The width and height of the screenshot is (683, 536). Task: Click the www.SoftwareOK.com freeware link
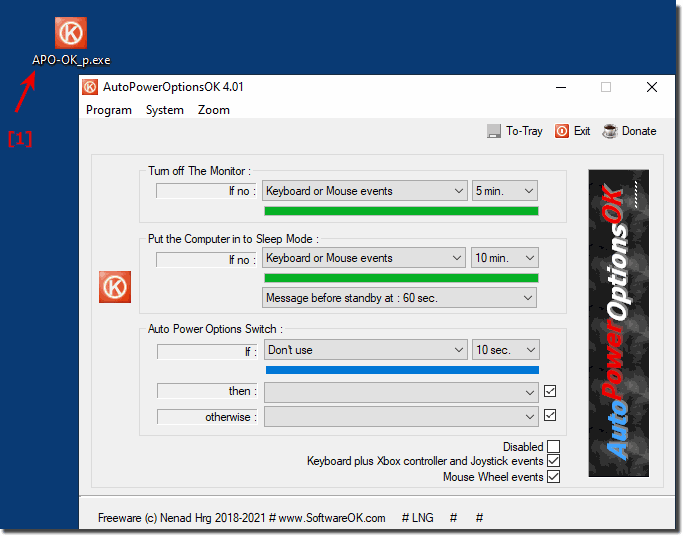[332, 518]
